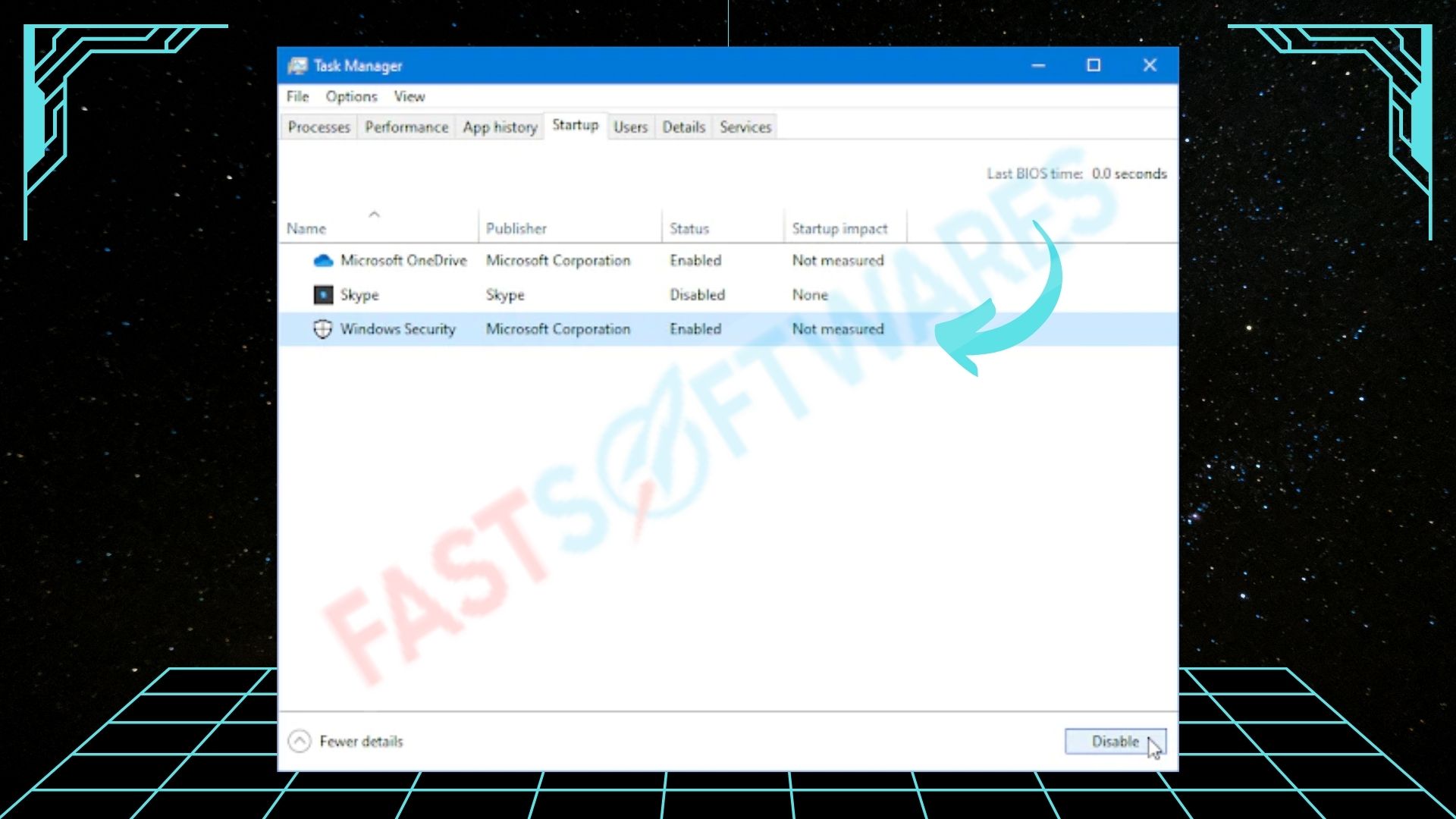Switch to the Users tab
The image size is (1456, 819).
point(630,127)
